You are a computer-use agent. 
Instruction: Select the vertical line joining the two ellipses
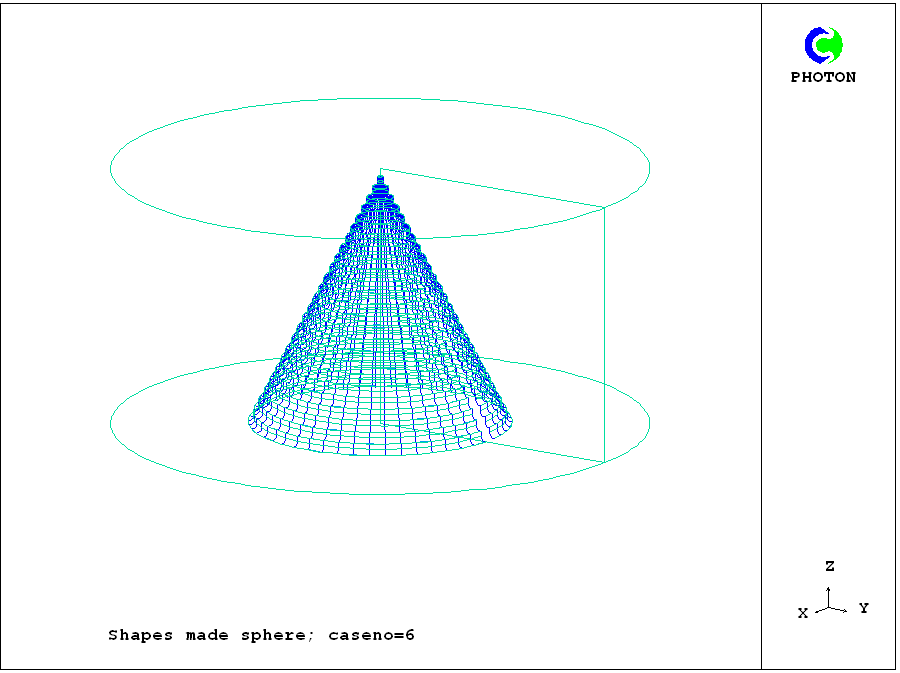tap(604, 335)
